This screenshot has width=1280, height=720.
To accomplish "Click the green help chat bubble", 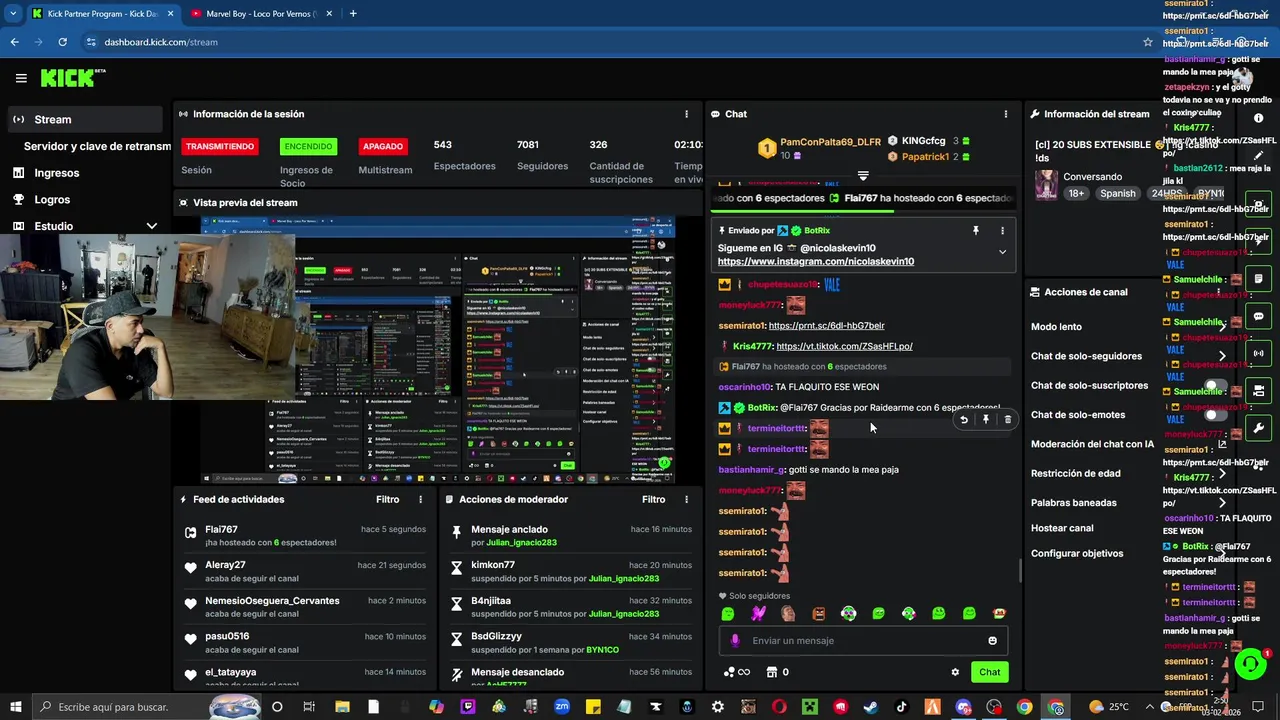I will pos(1250,664).
